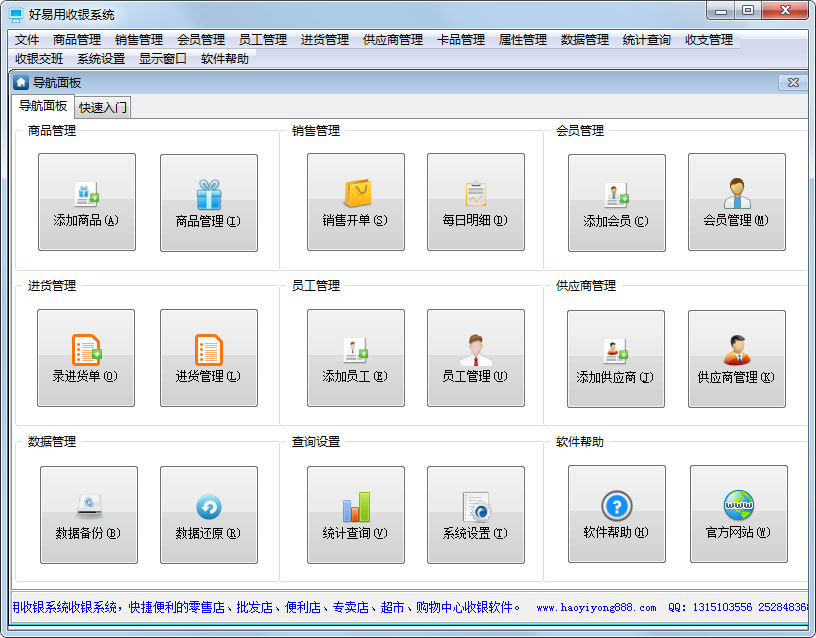This screenshot has height=638, width=816.
Task: Open the 文件 menu
Action: point(27,40)
